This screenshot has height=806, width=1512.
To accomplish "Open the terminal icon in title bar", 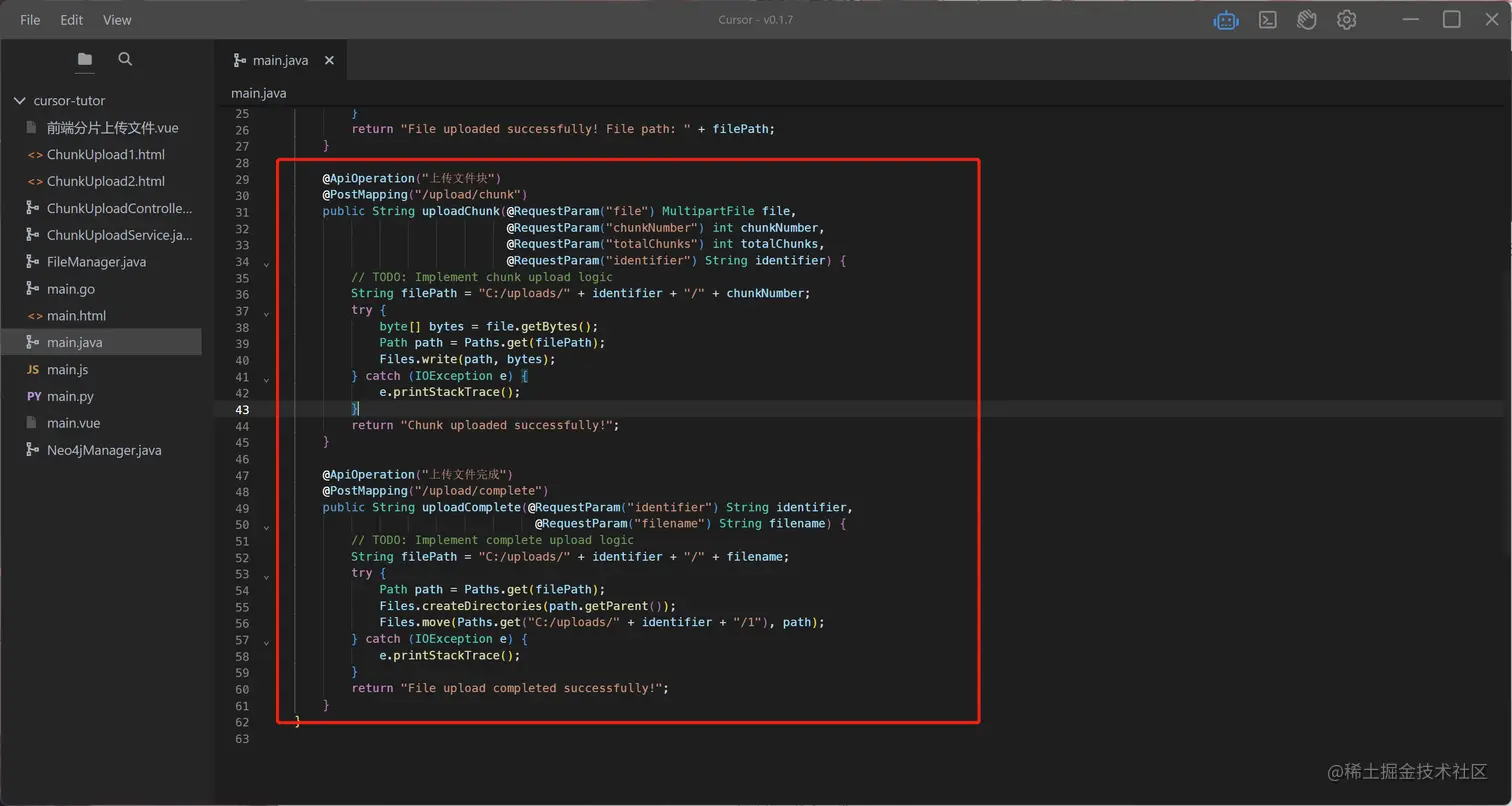I will tap(1267, 20).
